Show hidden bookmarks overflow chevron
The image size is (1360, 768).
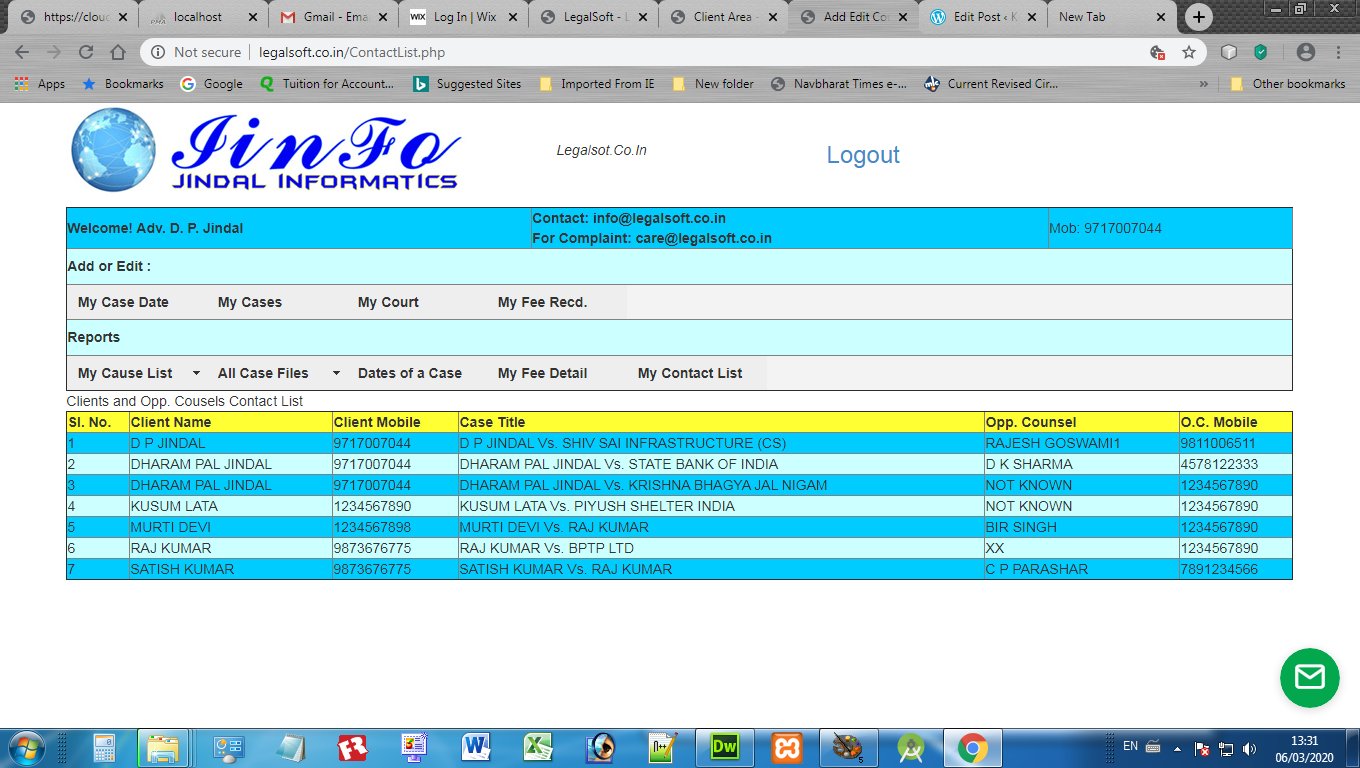[1203, 84]
